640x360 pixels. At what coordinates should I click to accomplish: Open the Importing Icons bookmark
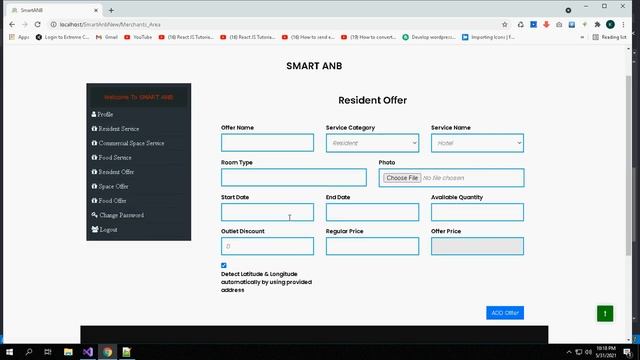[489, 37]
